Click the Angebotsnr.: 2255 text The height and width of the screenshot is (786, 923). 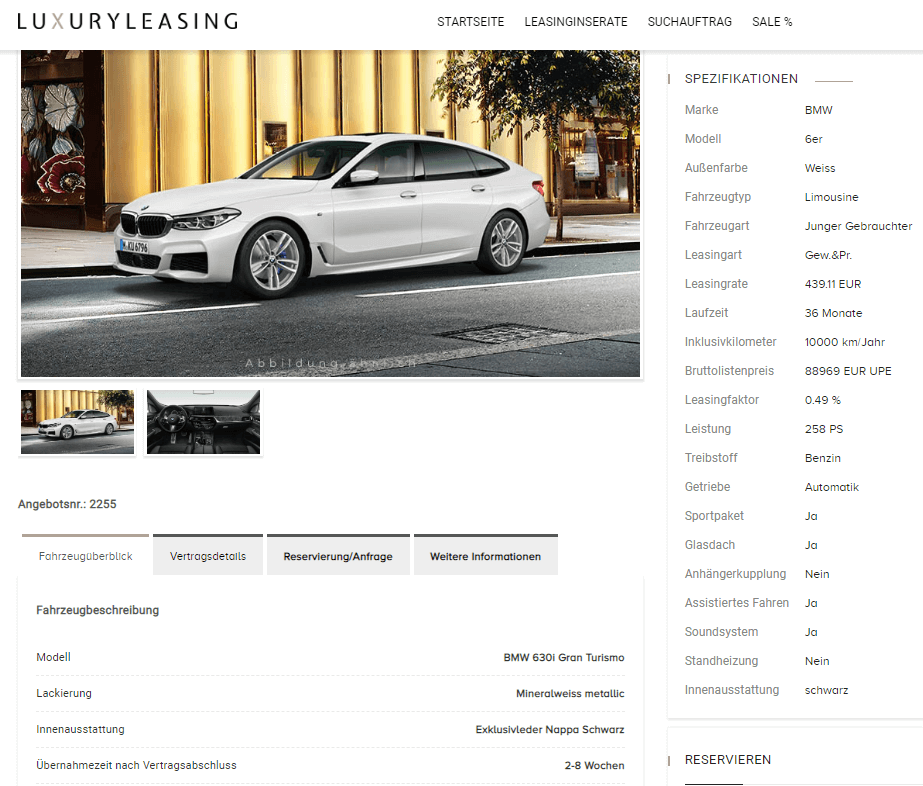pyautogui.click(x=67, y=504)
